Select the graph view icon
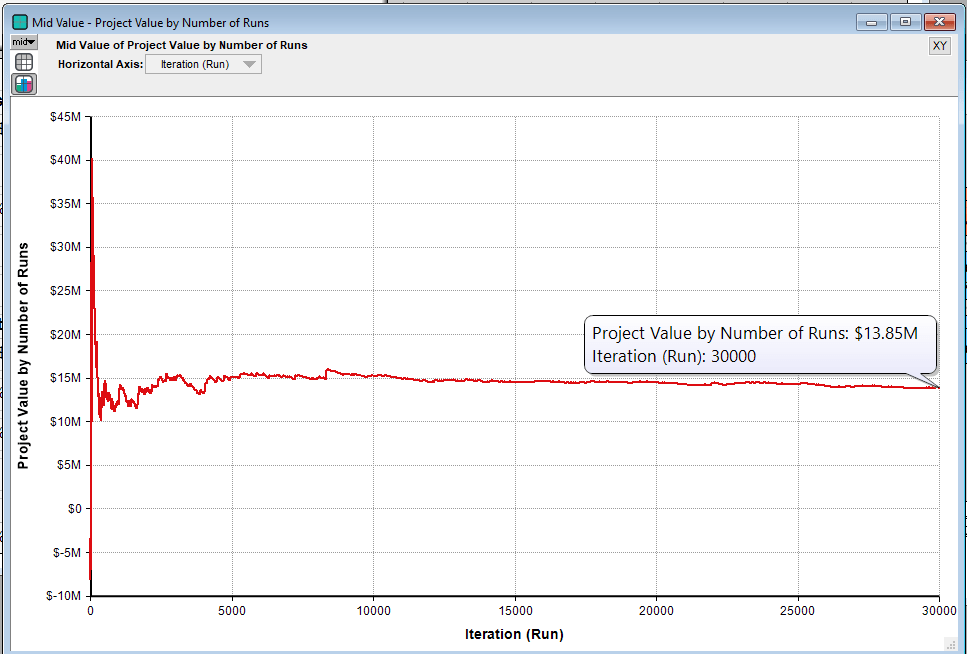The image size is (967, 654). [24, 84]
